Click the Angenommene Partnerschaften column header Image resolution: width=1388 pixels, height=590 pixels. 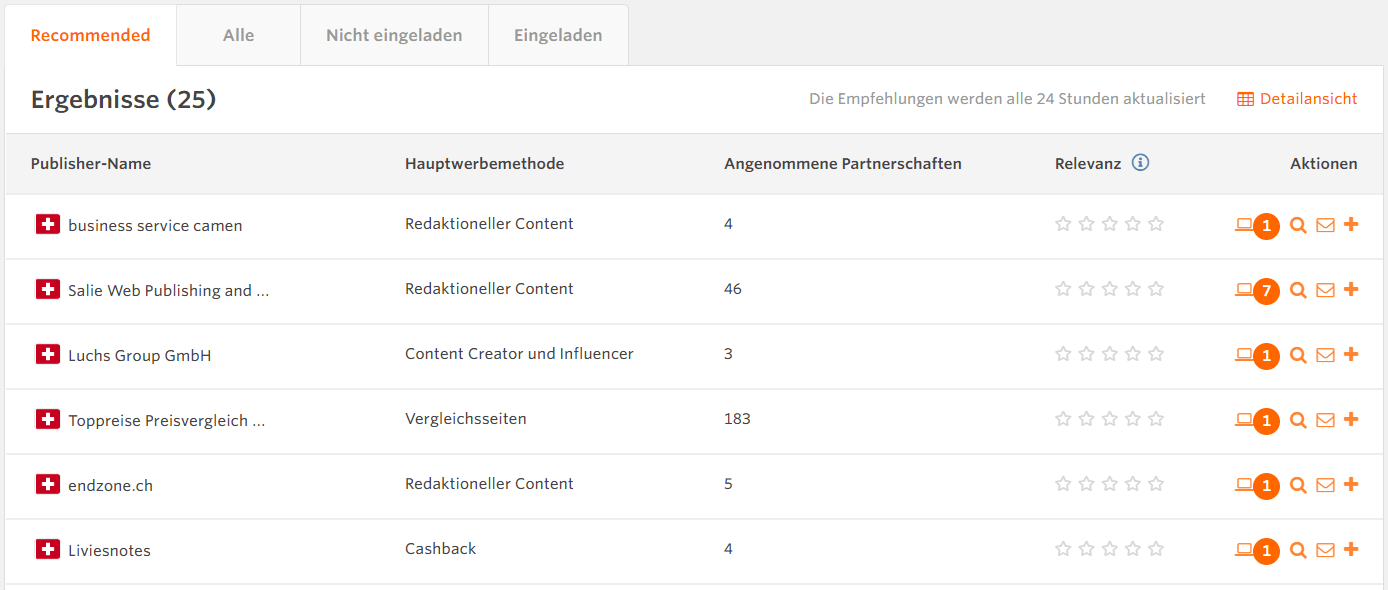click(x=842, y=164)
